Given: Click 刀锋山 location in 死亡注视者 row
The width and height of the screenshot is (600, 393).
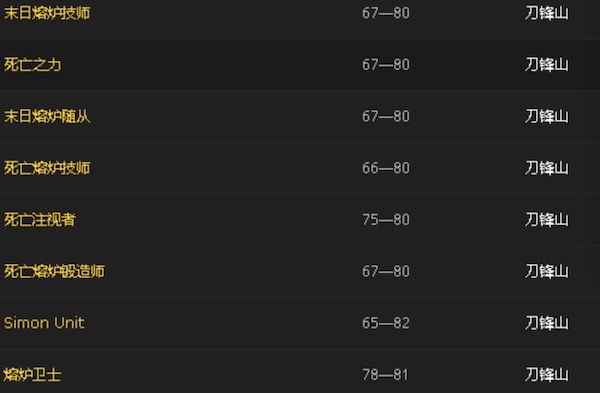Looking at the screenshot, I should [546, 220].
